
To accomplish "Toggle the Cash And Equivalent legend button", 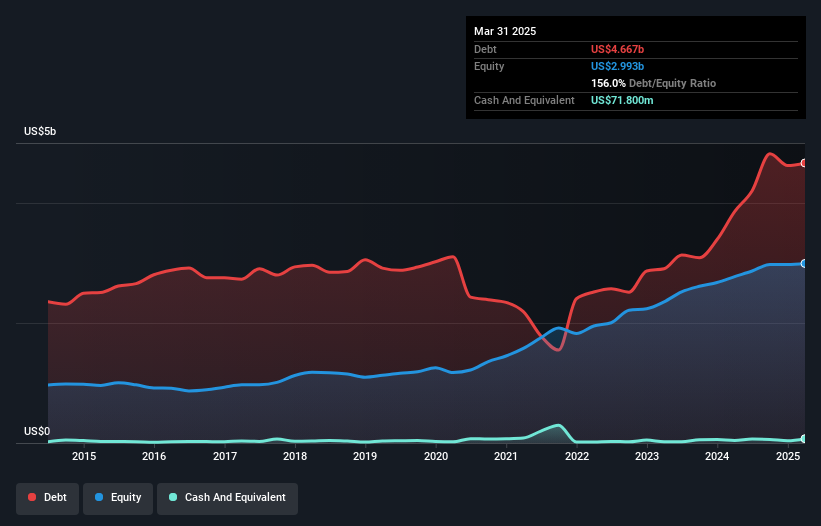I will [x=228, y=498].
